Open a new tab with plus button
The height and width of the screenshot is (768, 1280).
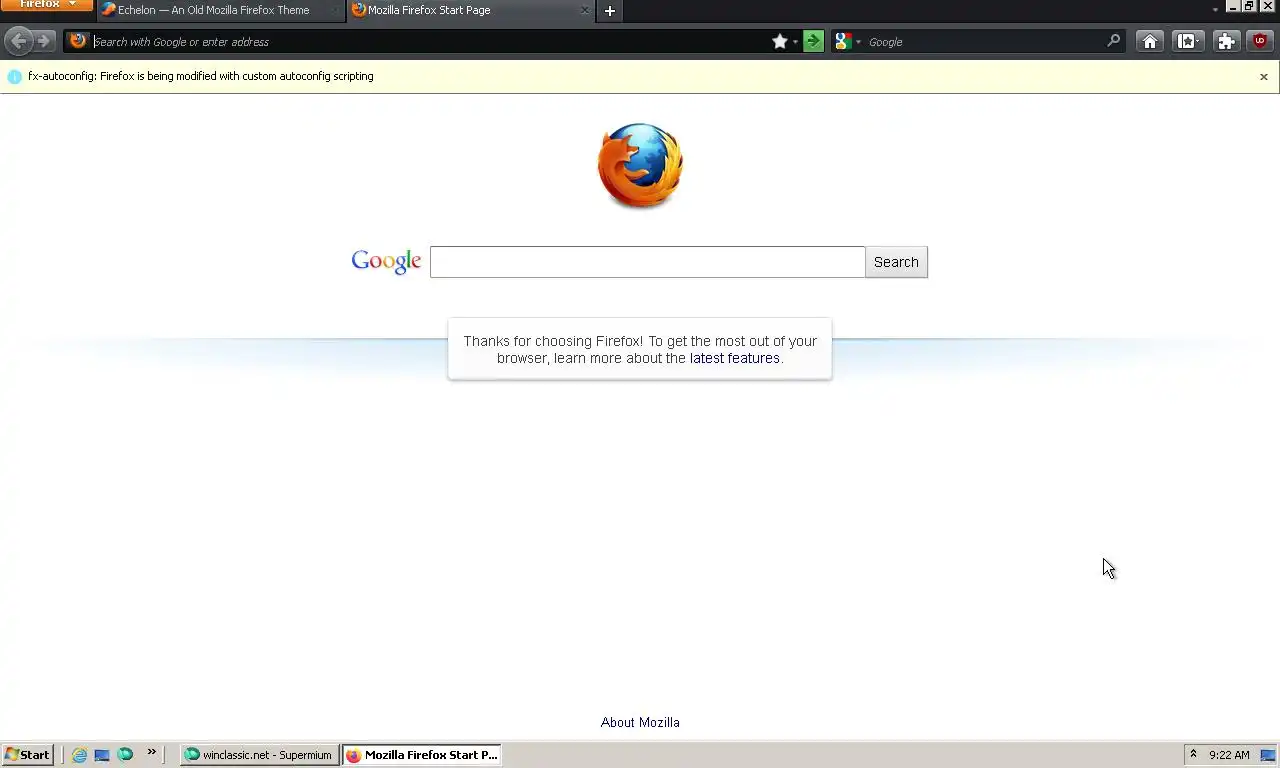click(x=610, y=11)
